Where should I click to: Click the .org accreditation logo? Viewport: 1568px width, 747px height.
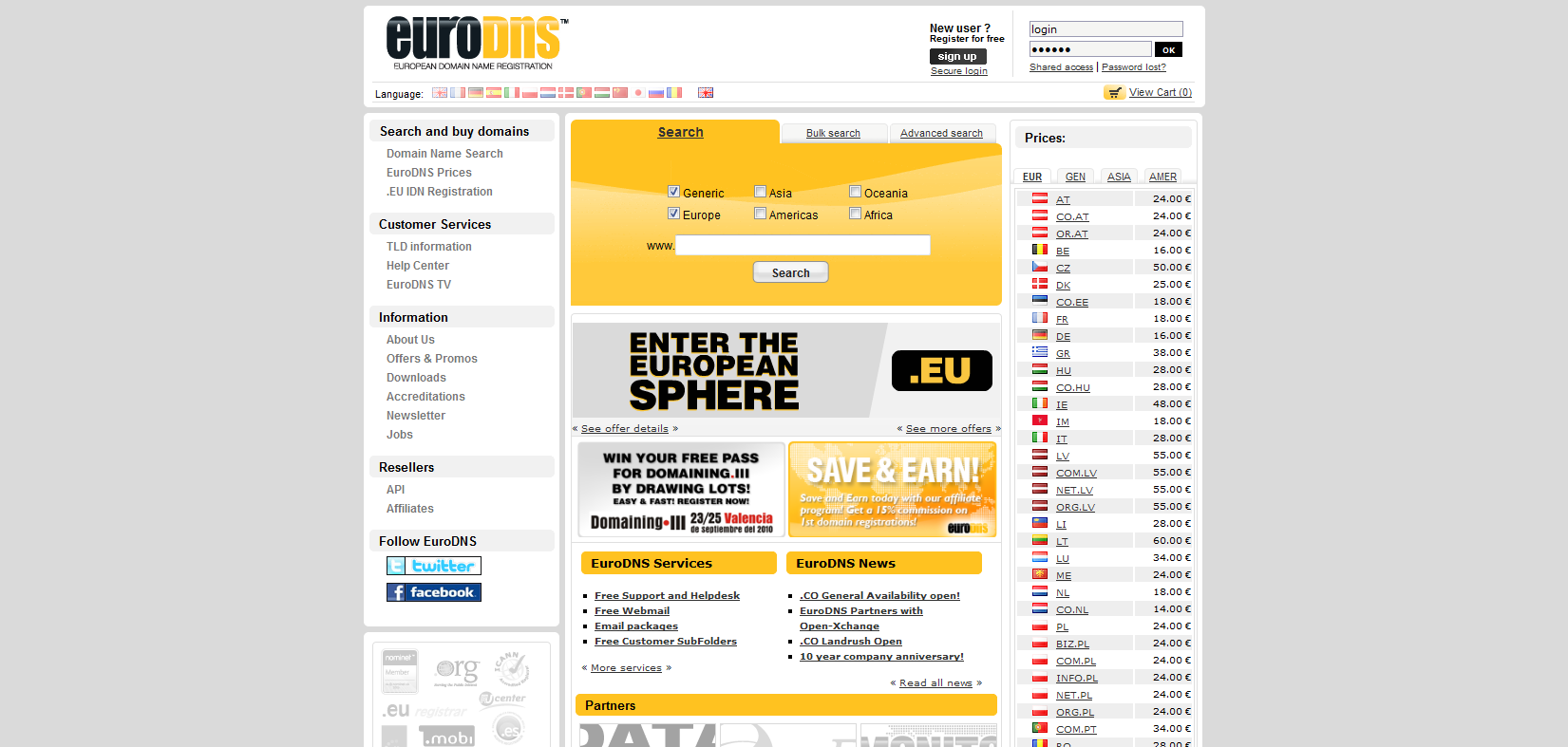[x=458, y=672]
